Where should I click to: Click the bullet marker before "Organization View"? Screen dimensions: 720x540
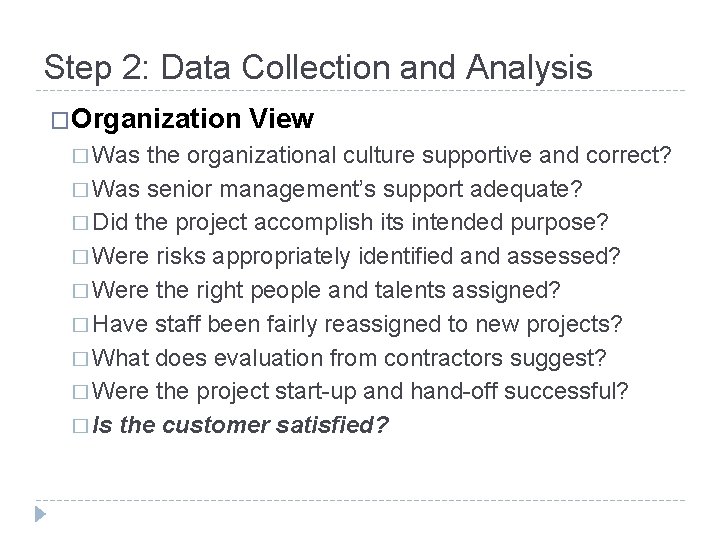[x=58, y=122]
